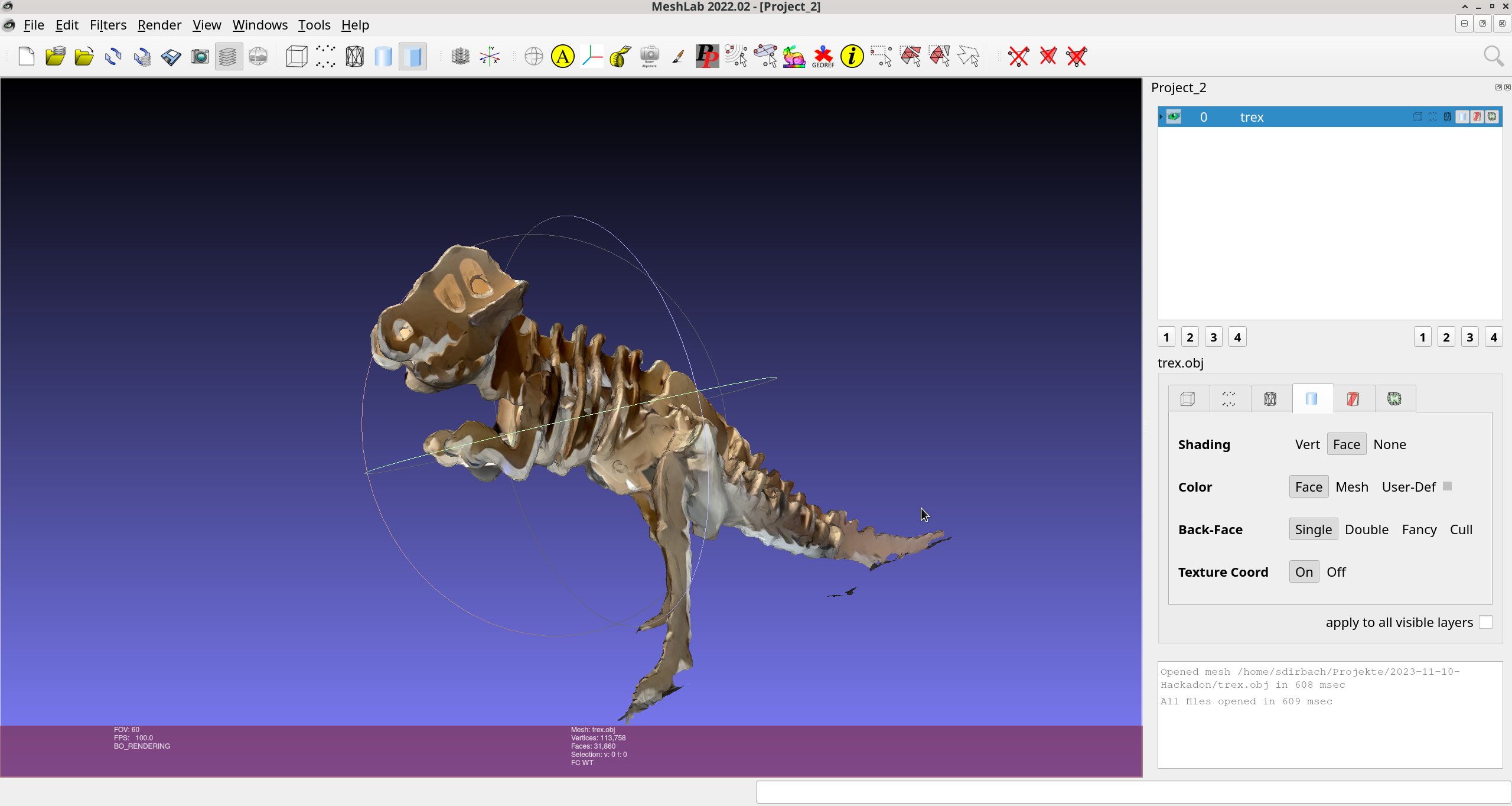The height and width of the screenshot is (806, 1512).
Task: Click the User-Def color swatch
Action: coord(1447,486)
